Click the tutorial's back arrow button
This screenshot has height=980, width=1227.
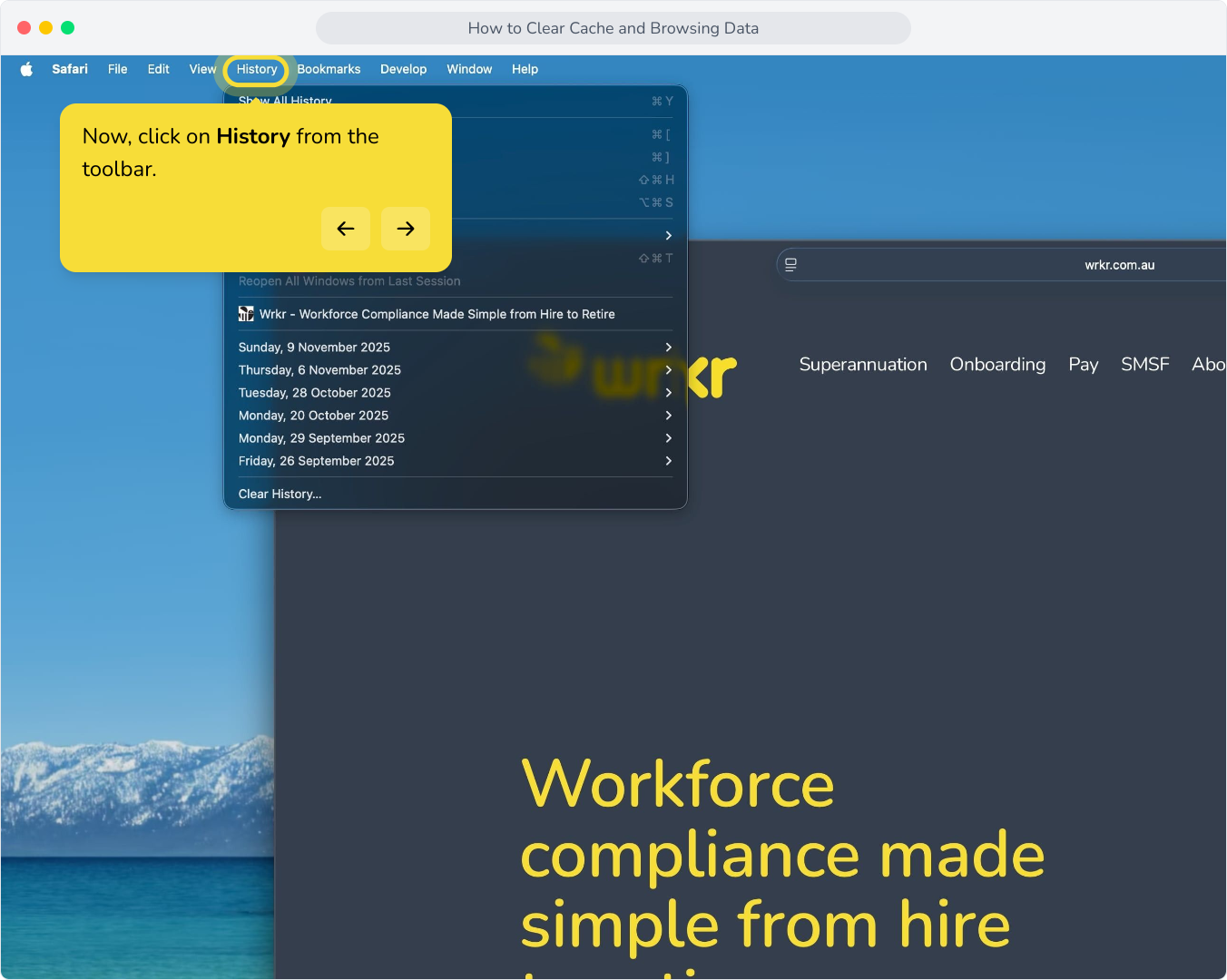tap(346, 229)
